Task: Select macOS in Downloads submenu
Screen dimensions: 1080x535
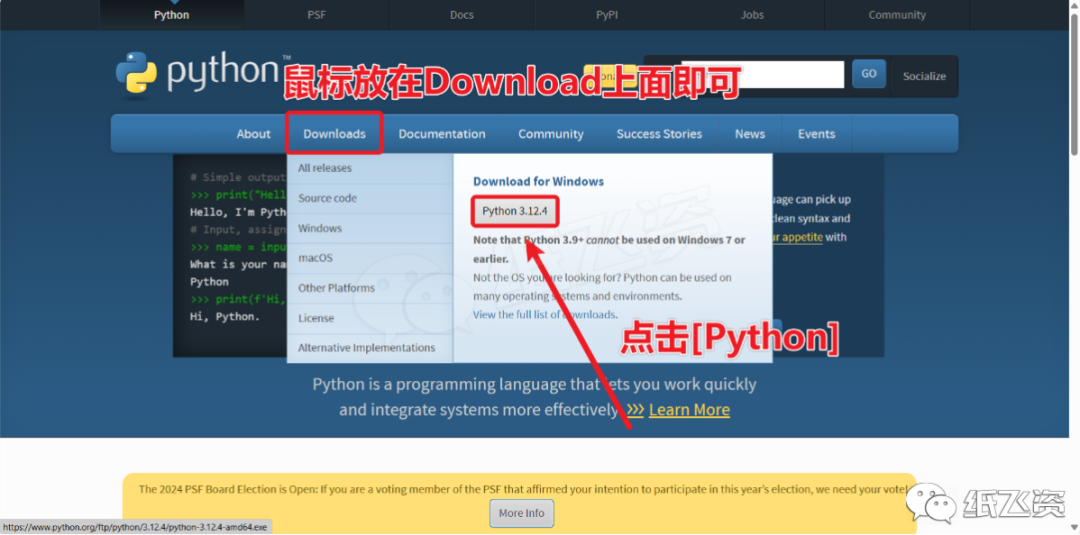Action: click(370, 258)
